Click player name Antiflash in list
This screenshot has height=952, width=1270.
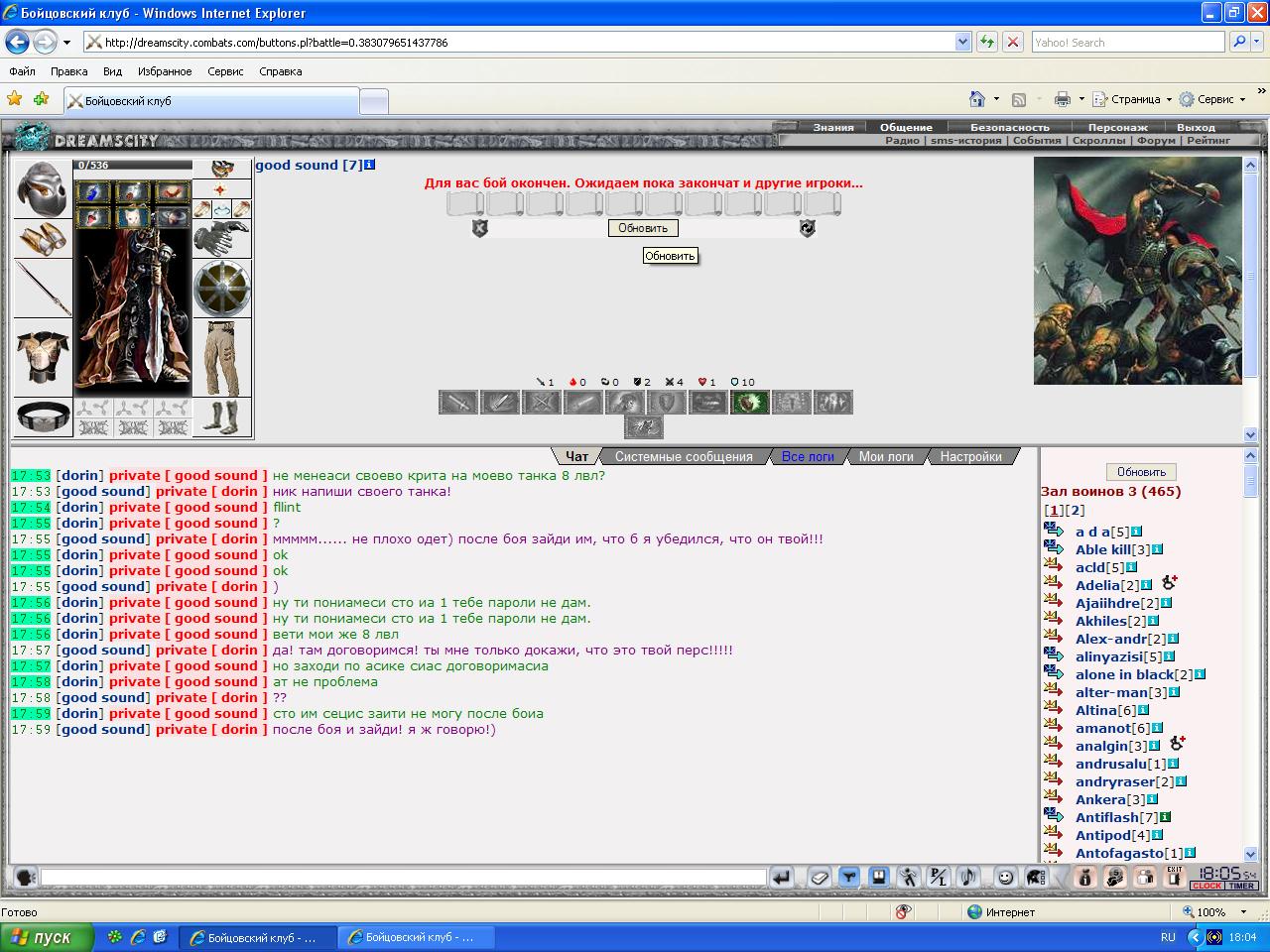(x=1107, y=817)
